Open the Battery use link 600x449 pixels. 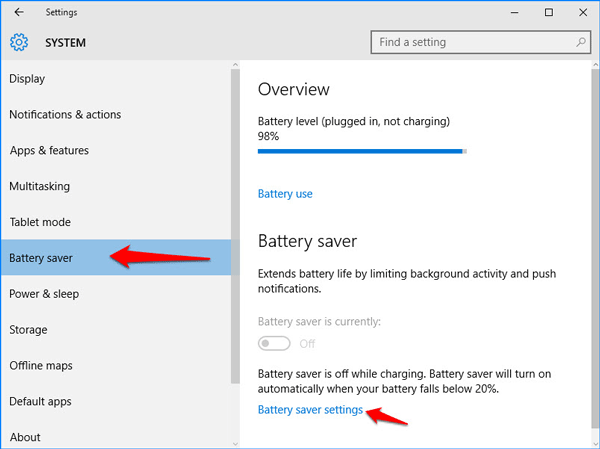(x=285, y=194)
